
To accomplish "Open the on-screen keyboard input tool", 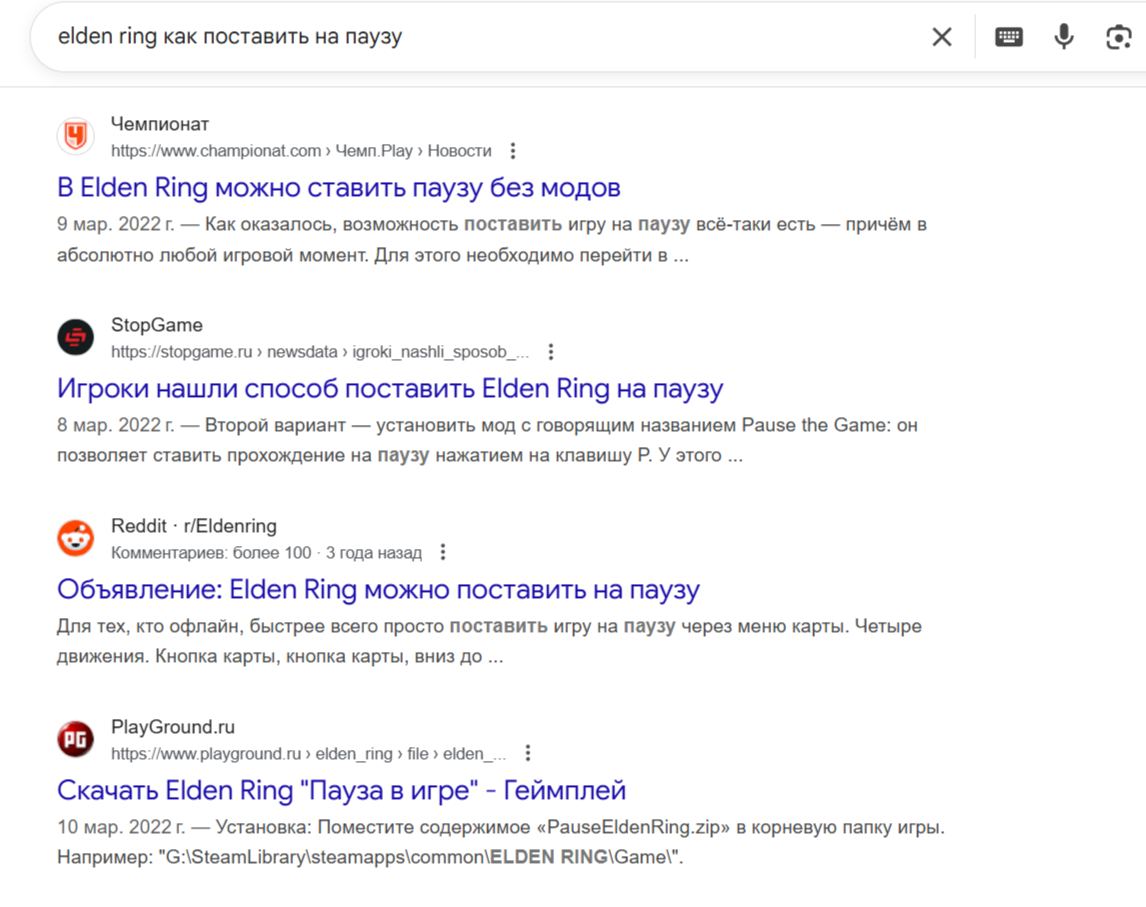I will click(x=1008, y=37).
